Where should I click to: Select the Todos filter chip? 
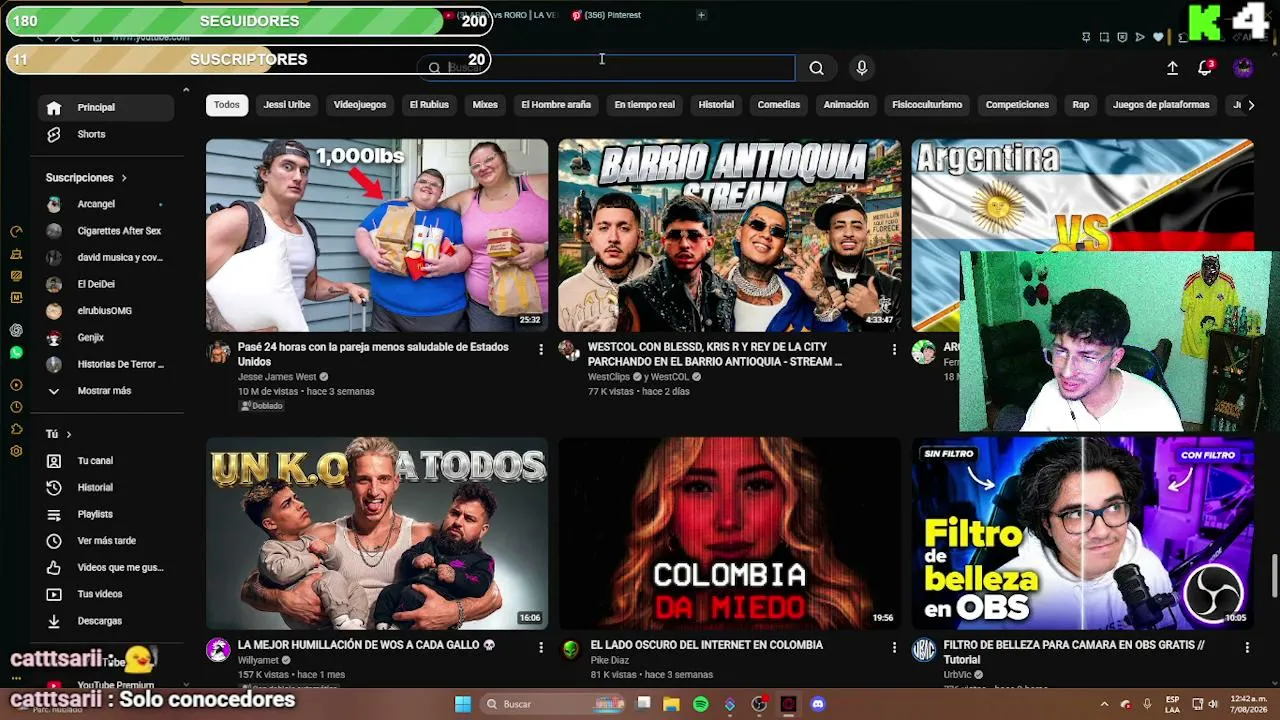(227, 105)
